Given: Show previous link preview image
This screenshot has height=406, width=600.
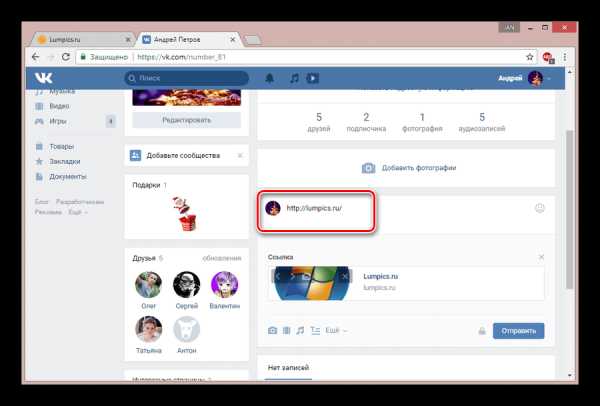Looking at the screenshot, I should click(278, 276).
